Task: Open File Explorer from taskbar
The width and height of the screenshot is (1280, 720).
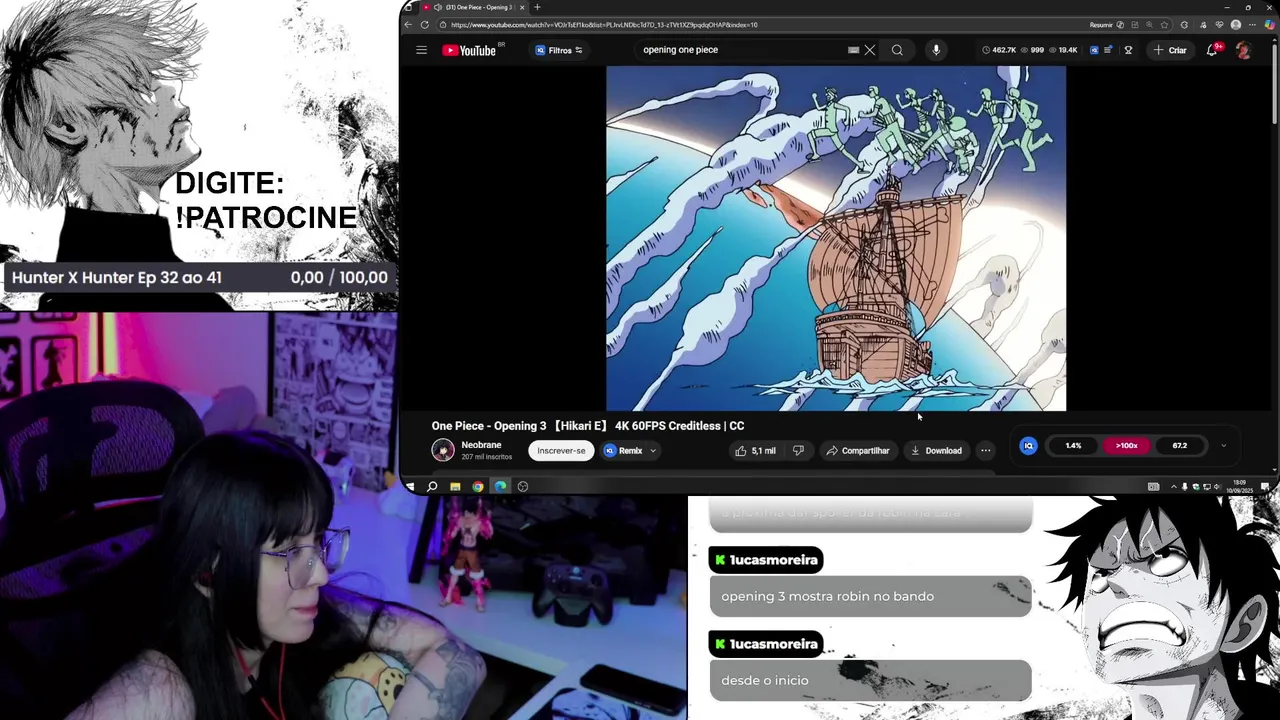Action: [455, 487]
